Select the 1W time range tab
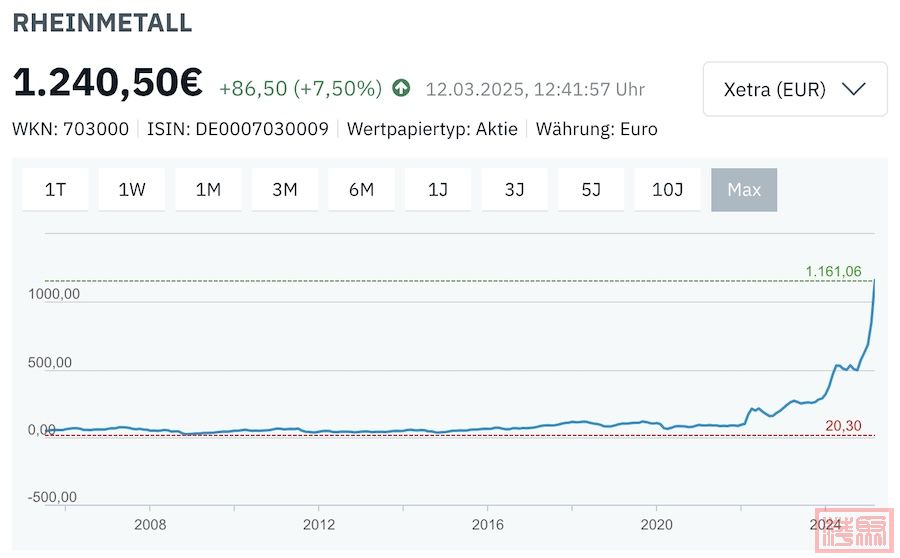Image resolution: width=900 pixels, height=558 pixels. (x=131, y=189)
